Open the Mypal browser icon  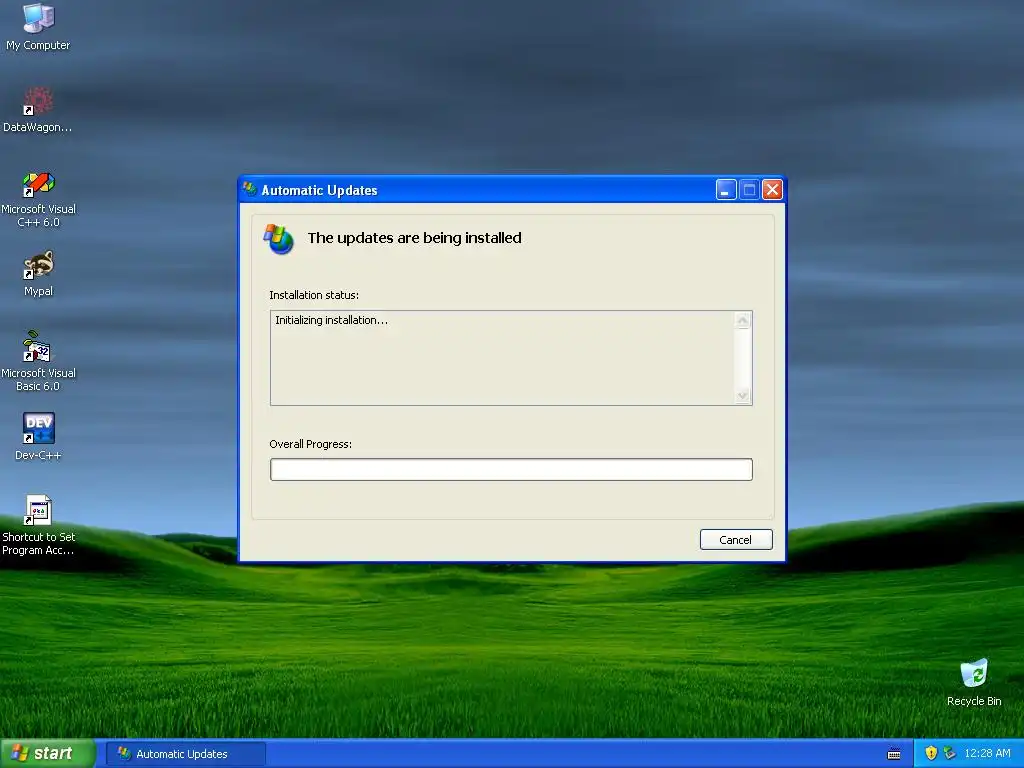click(x=38, y=265)
